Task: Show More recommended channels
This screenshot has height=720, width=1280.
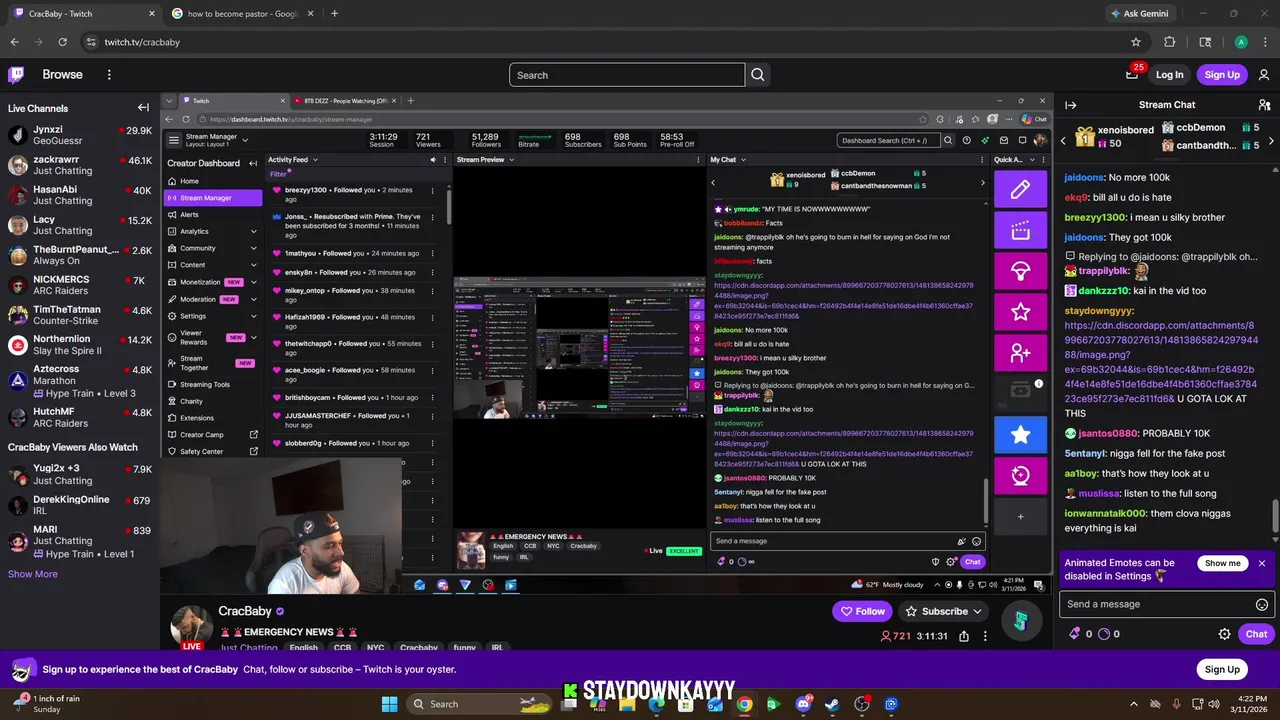Action: (x=33, y=574)
